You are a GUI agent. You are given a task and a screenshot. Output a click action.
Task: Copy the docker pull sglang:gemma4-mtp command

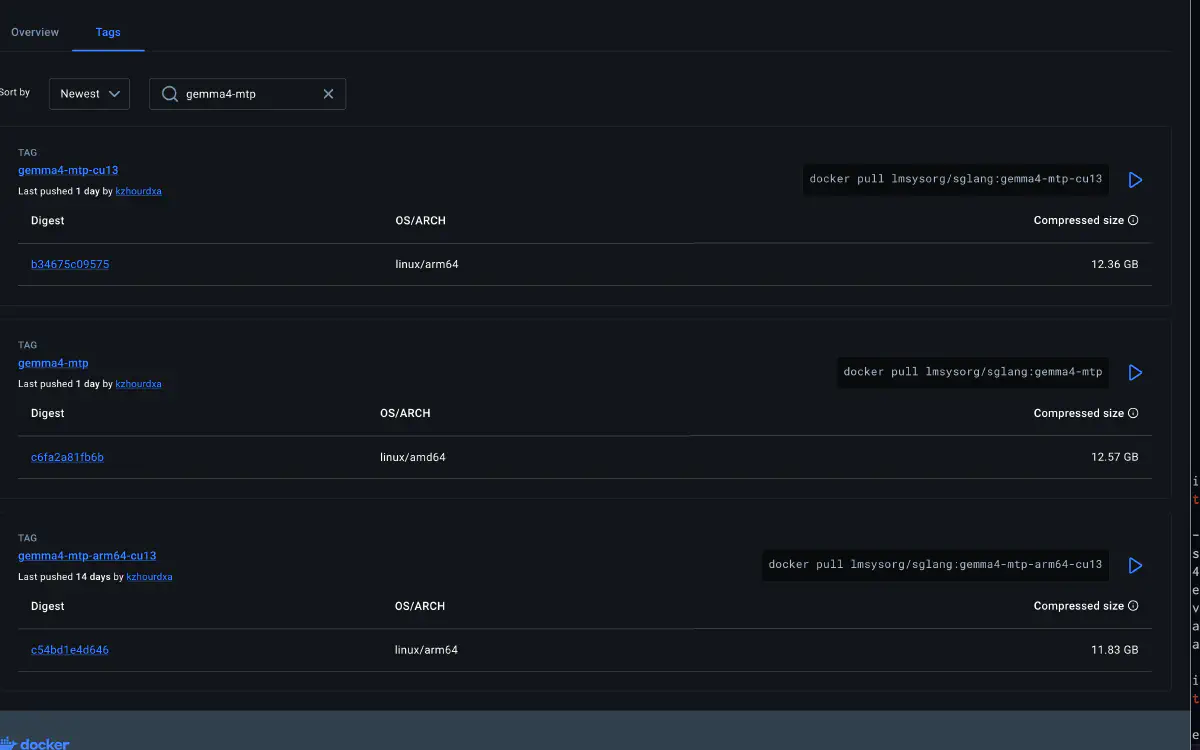point(972,372)
